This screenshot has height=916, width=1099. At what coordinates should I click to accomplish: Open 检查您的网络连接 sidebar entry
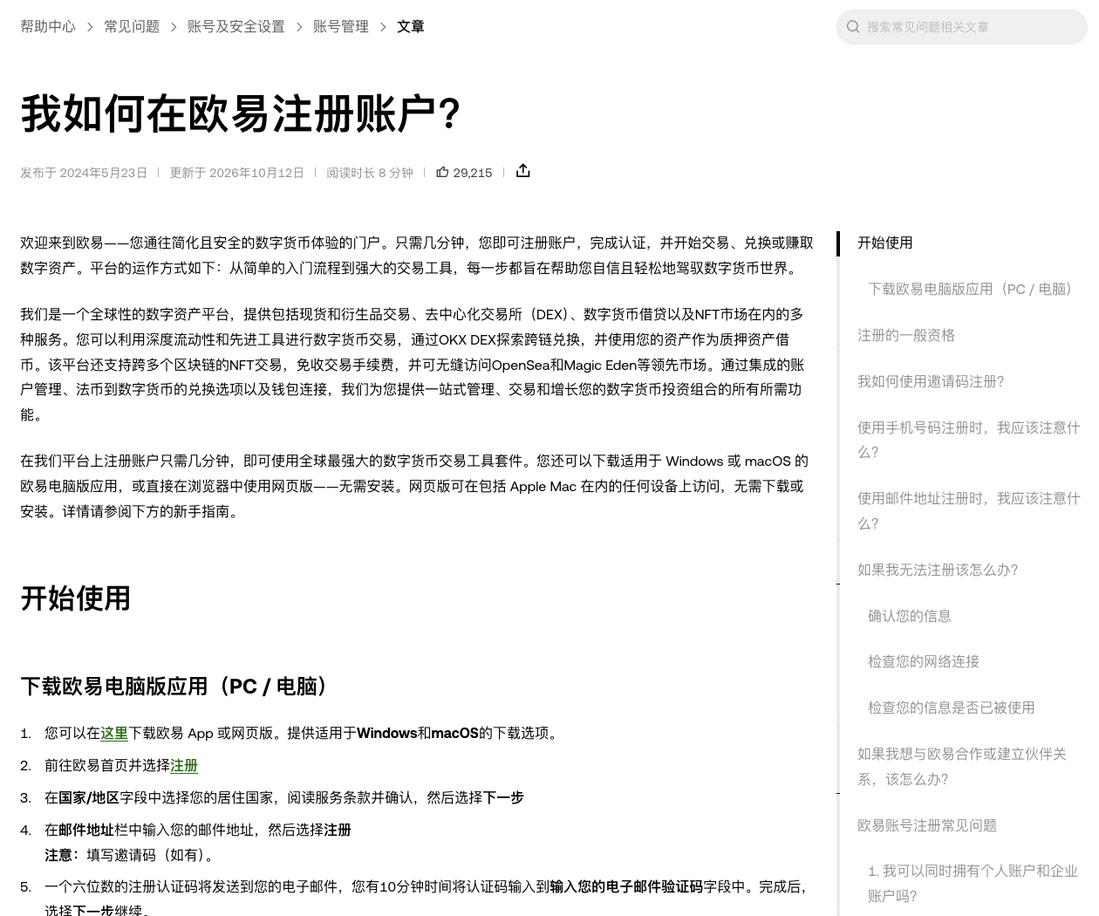[924, 662]
